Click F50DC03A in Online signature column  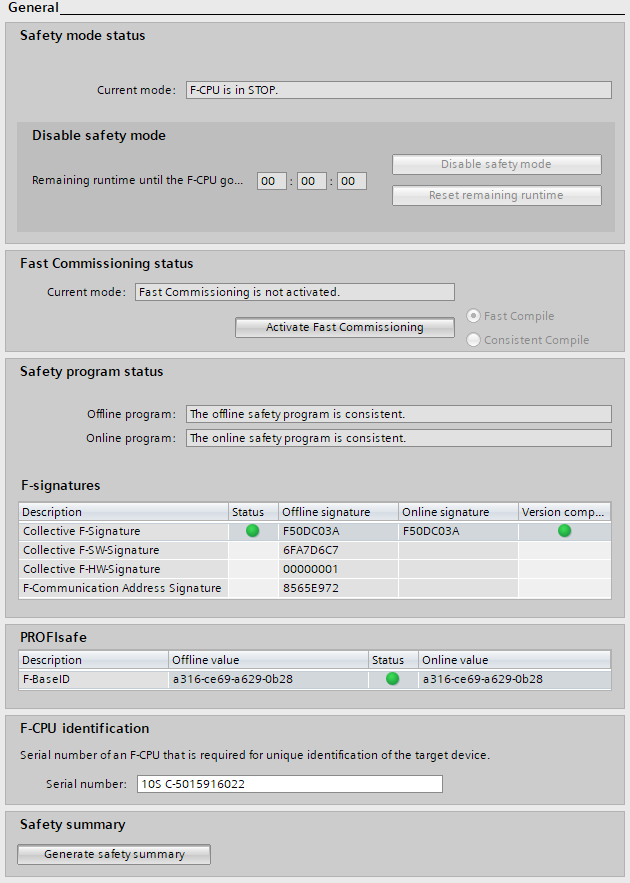(431, 531)
